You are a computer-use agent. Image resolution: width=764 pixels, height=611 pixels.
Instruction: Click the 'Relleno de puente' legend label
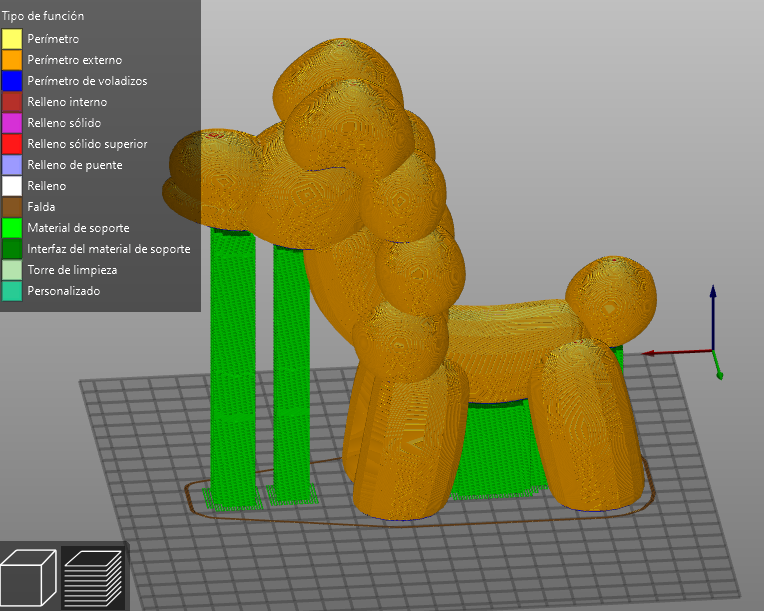pyautogui.click(x=75, y=165)
